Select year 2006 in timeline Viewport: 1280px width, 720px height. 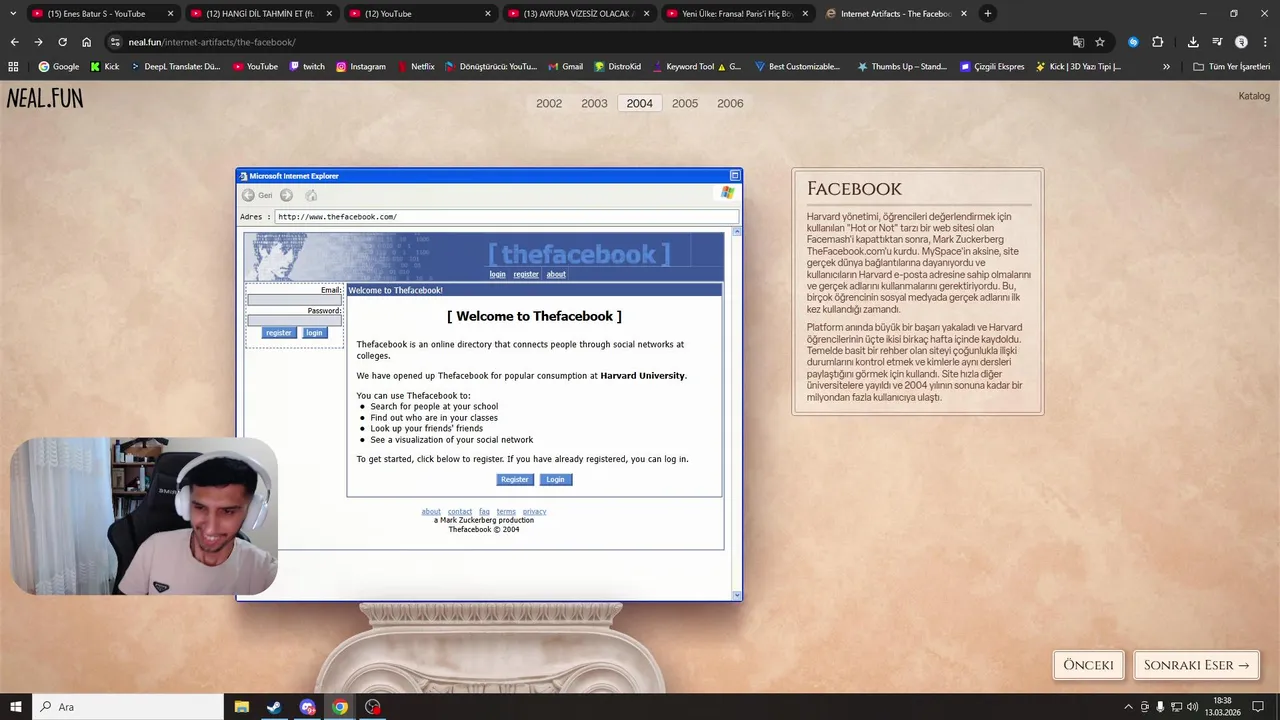(730, 103)
